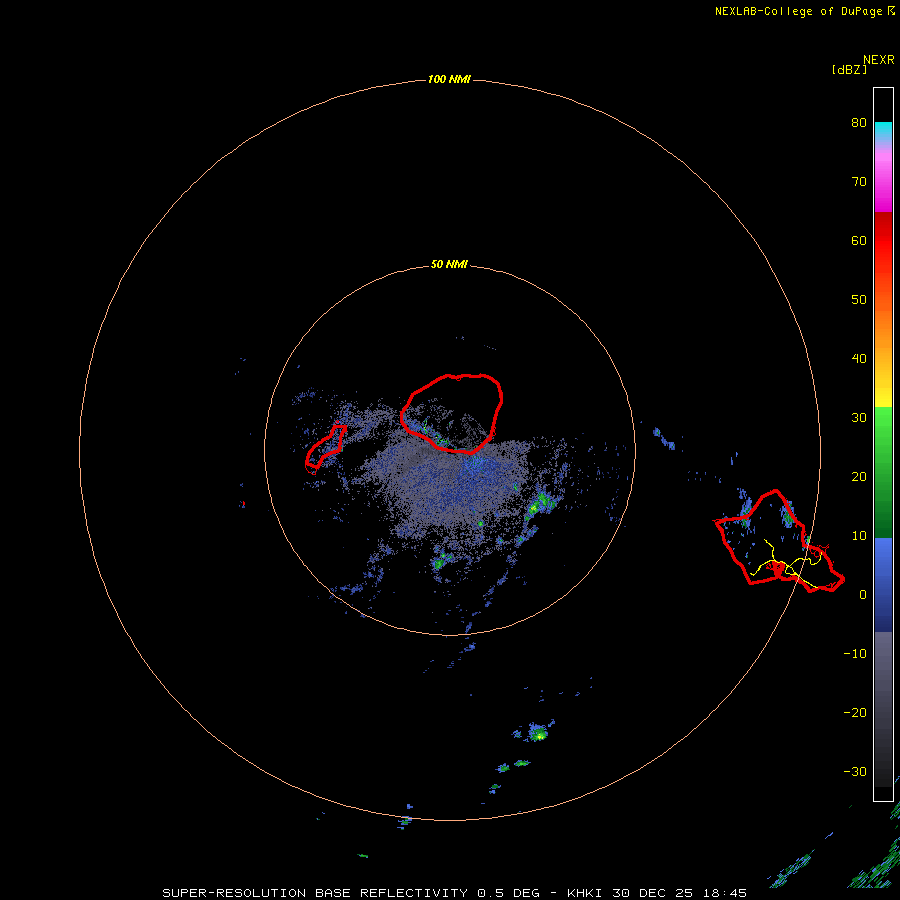The height and width of the screenshot is (900, 900).
Task: Pick the blue segment of the color bar
Action: (883, 585)
